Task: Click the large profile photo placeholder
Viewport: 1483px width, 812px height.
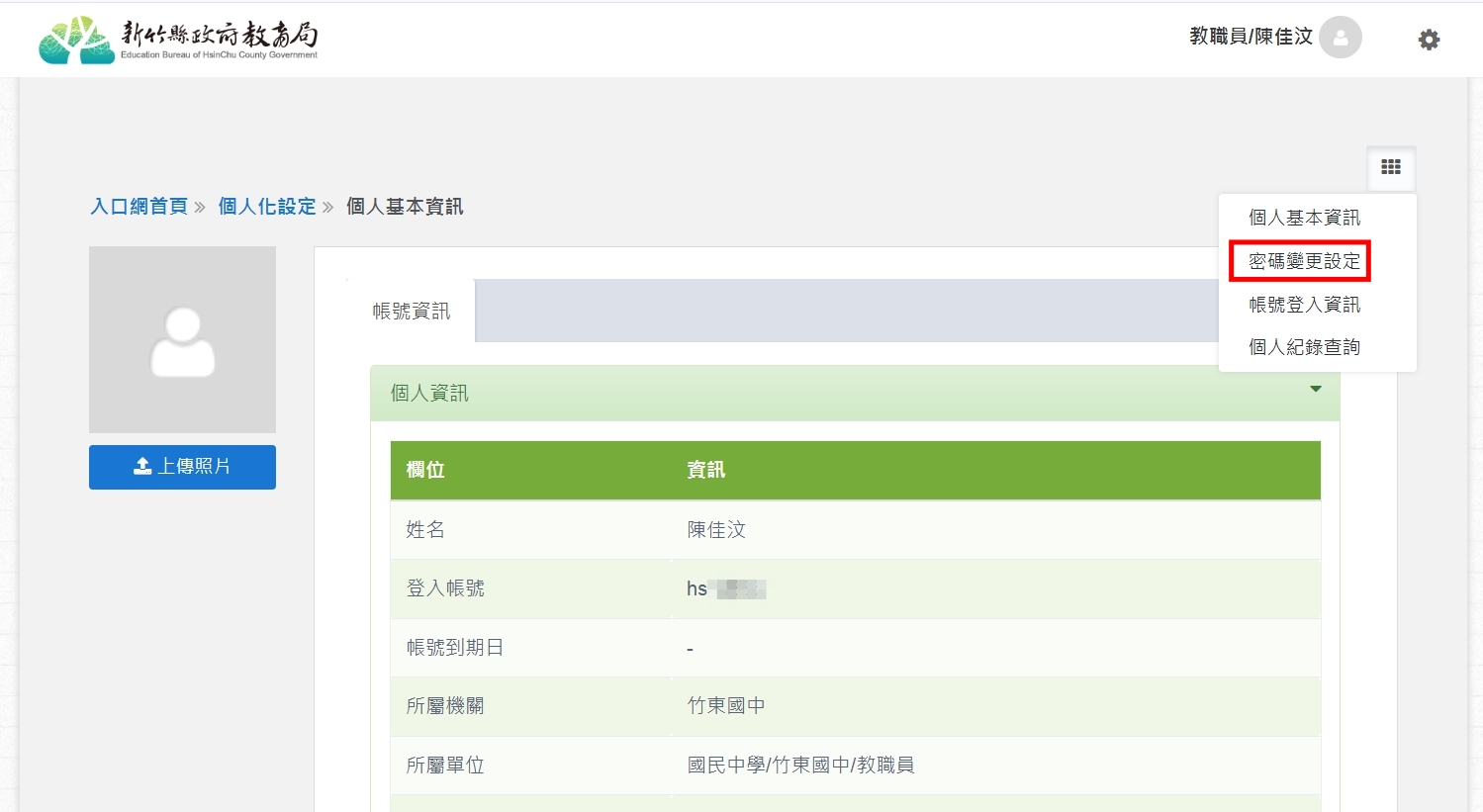Action: (182, 339)
